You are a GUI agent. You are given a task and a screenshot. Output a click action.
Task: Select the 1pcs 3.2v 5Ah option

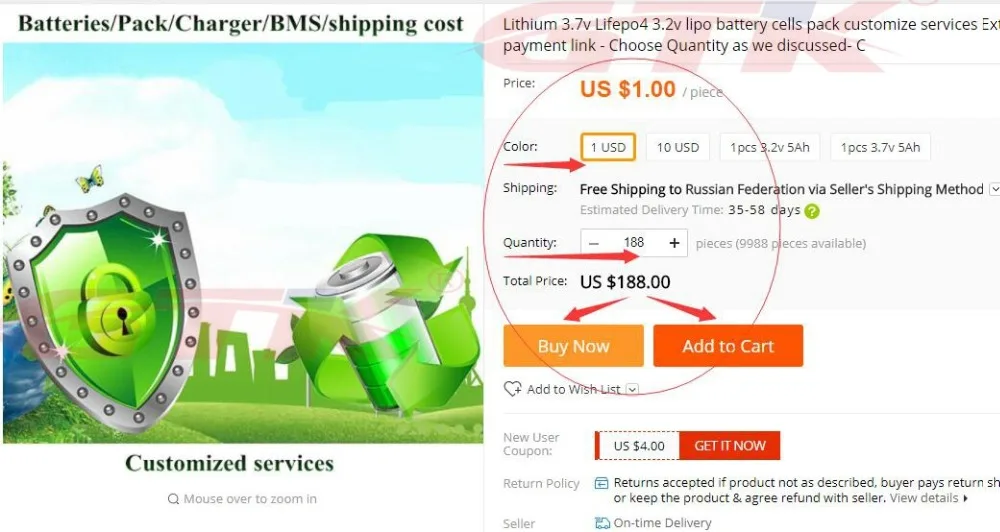click(x=770, y=147)
